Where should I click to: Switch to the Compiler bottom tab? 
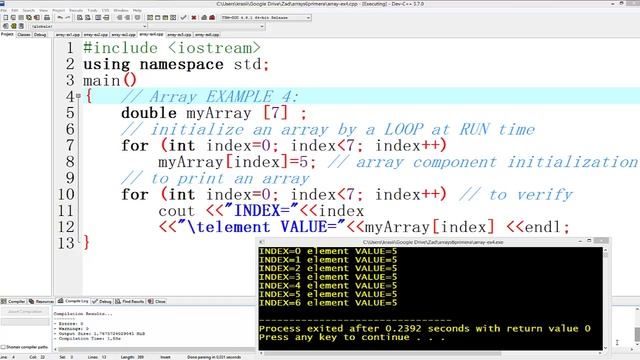coord(13,301)
